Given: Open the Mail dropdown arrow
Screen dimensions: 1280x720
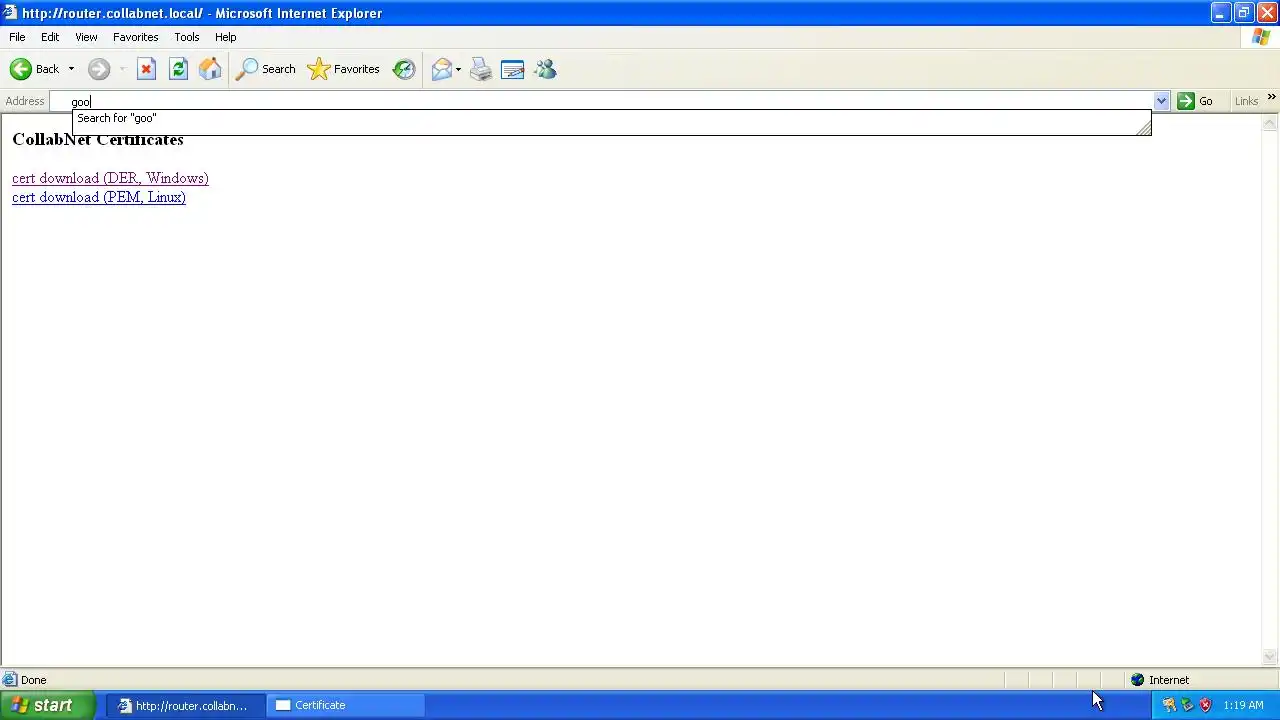Looking at the screenshot, I should tap(458, 69).
